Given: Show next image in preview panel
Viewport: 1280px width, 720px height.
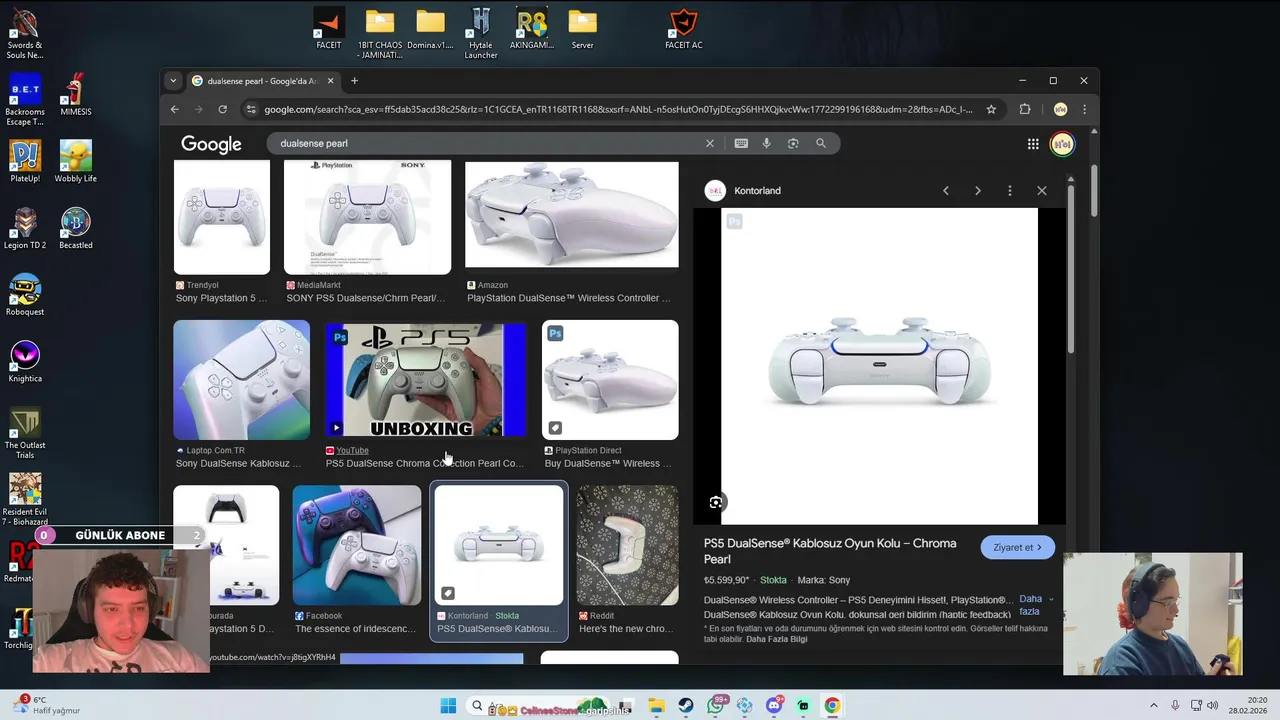Looking at the screenshot, I should tap(978, 191).
